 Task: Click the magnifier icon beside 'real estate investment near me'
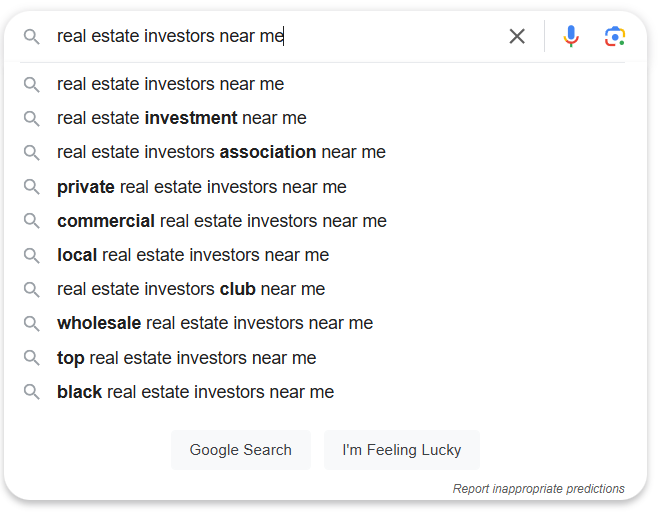(31, 119)
